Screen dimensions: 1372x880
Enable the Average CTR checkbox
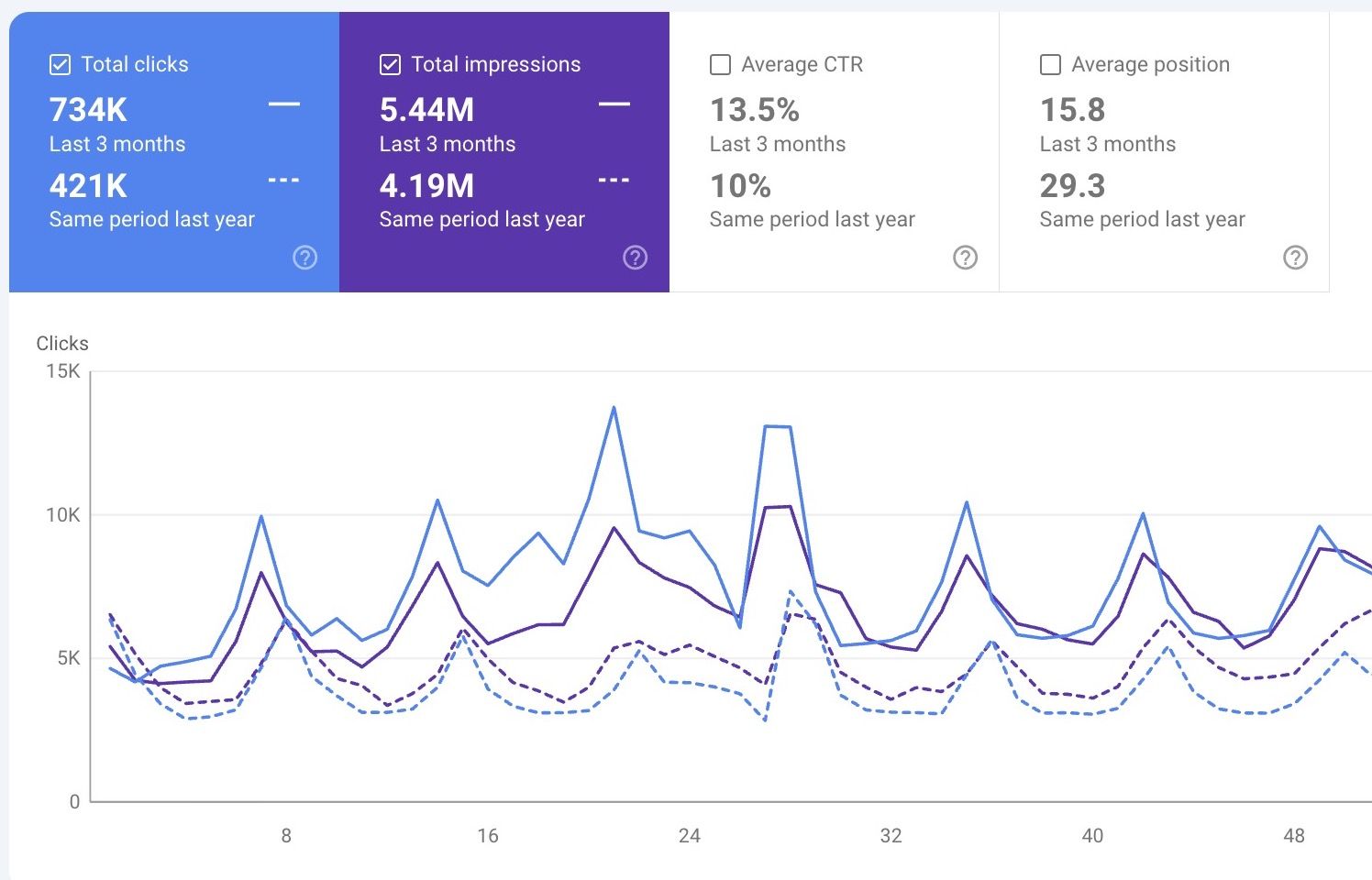pyautogui.click(x=721, y=64)
